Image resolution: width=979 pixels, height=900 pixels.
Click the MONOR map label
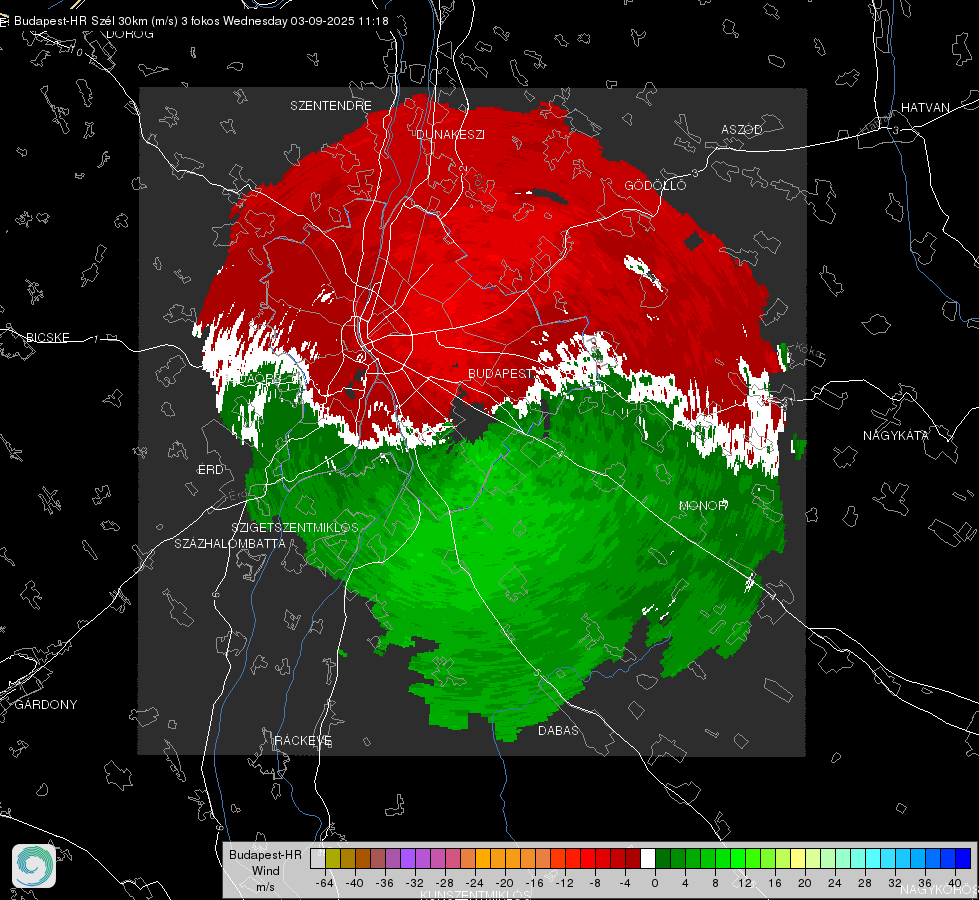[x=703, y=505]
